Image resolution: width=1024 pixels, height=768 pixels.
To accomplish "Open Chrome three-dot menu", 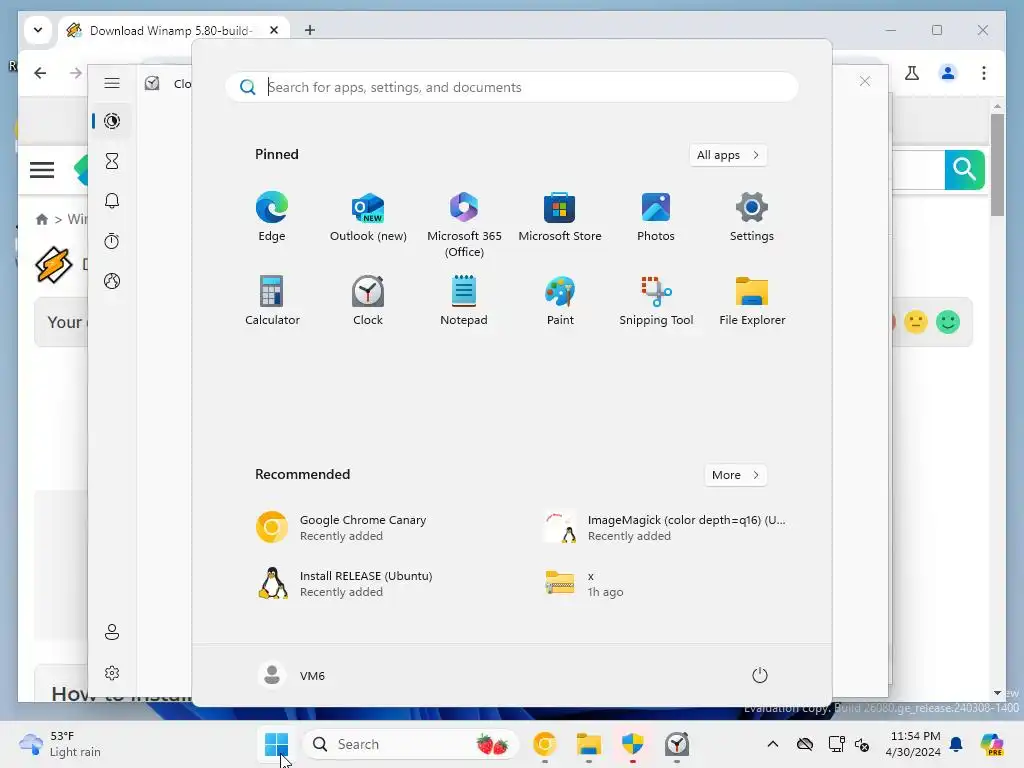I will point(984,73).
